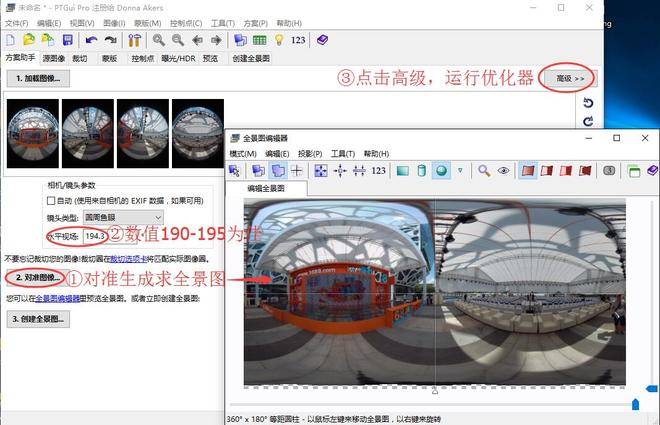Select rectilinear projection teal rectangle icon
Screen dimensions: 660x425
point(403,170)
